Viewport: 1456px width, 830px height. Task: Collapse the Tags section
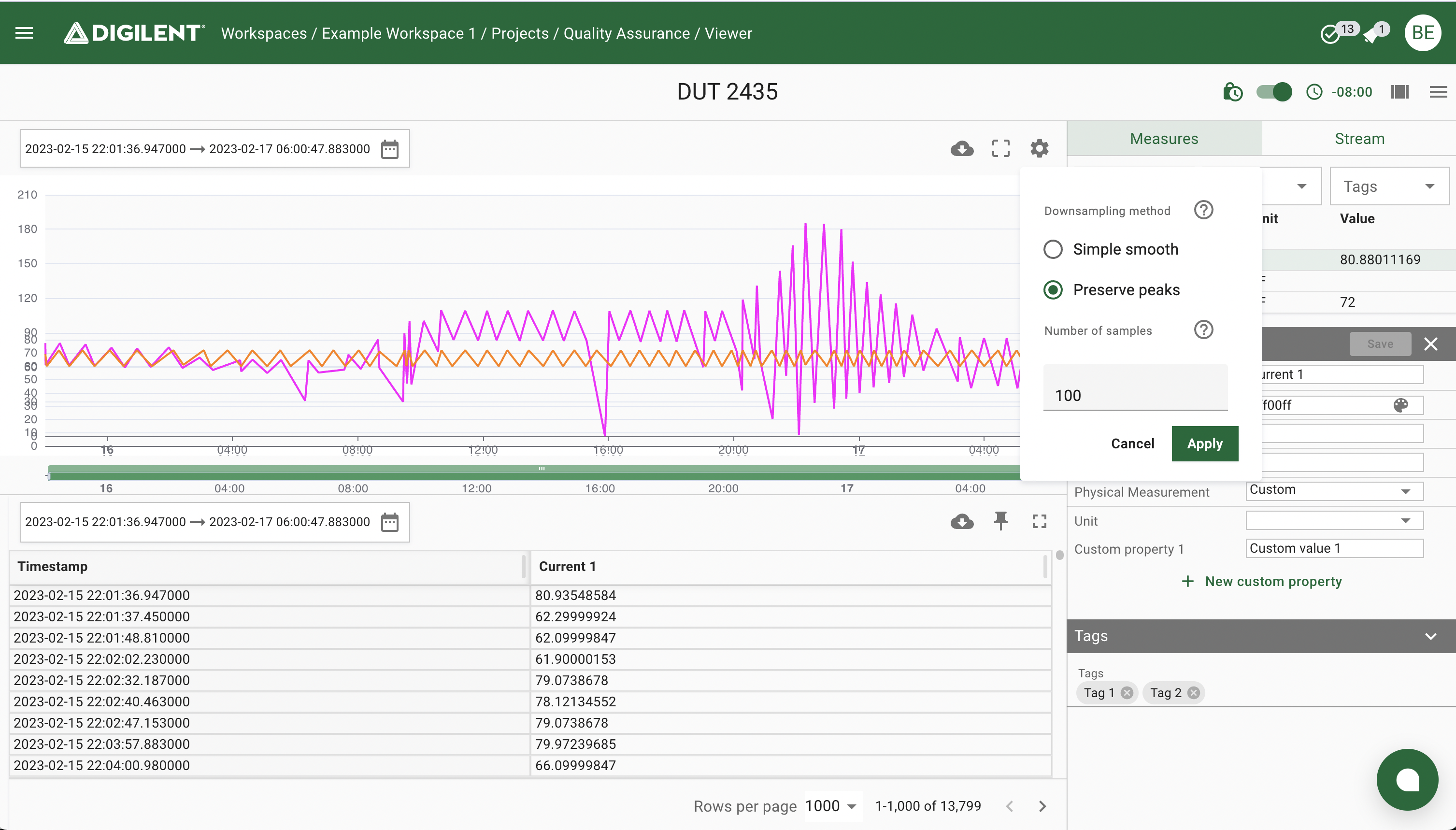[1430, 636]
